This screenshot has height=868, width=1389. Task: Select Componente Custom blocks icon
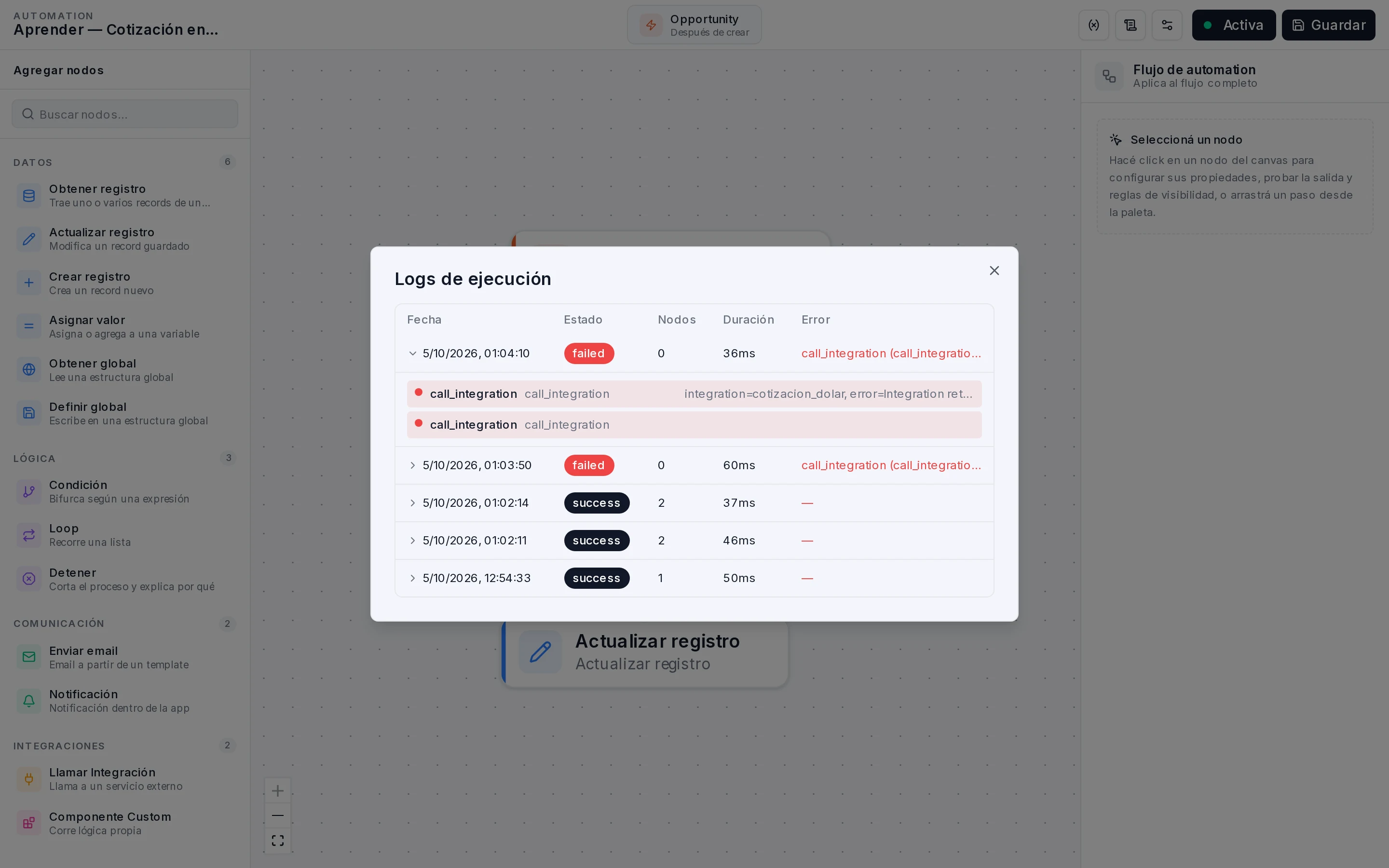click(29, 823)
